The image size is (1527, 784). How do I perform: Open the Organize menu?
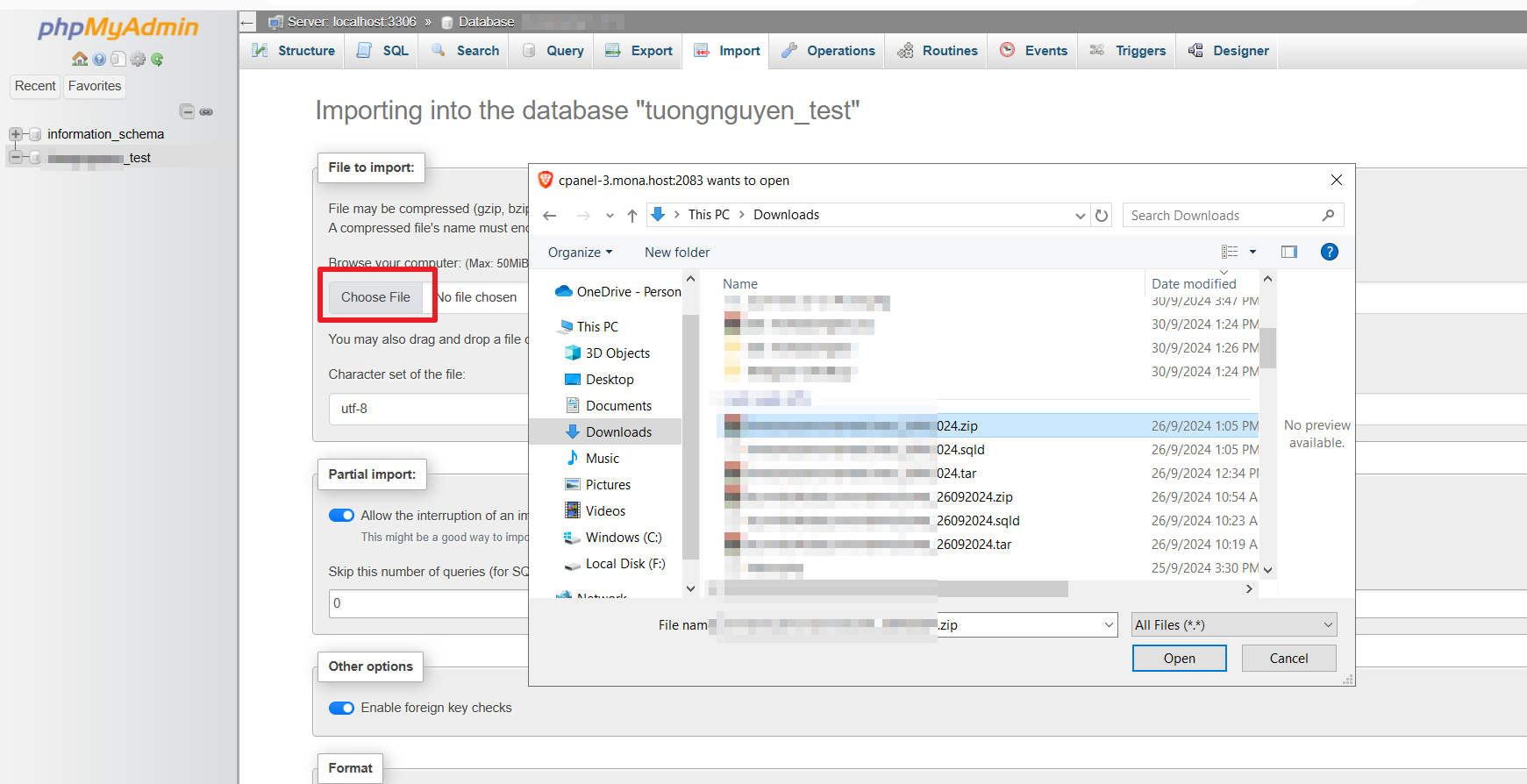(580, 253)
